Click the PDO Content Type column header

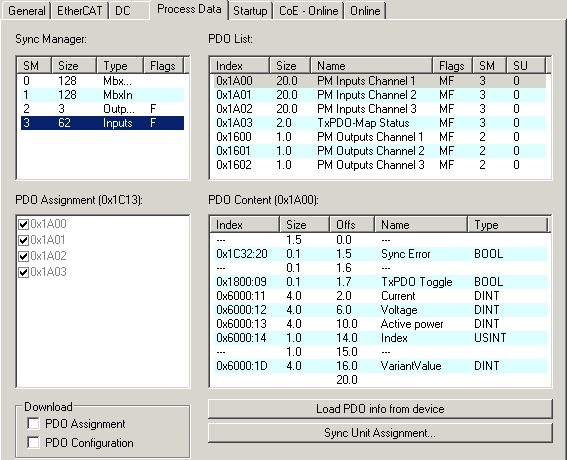click(508, 225)
